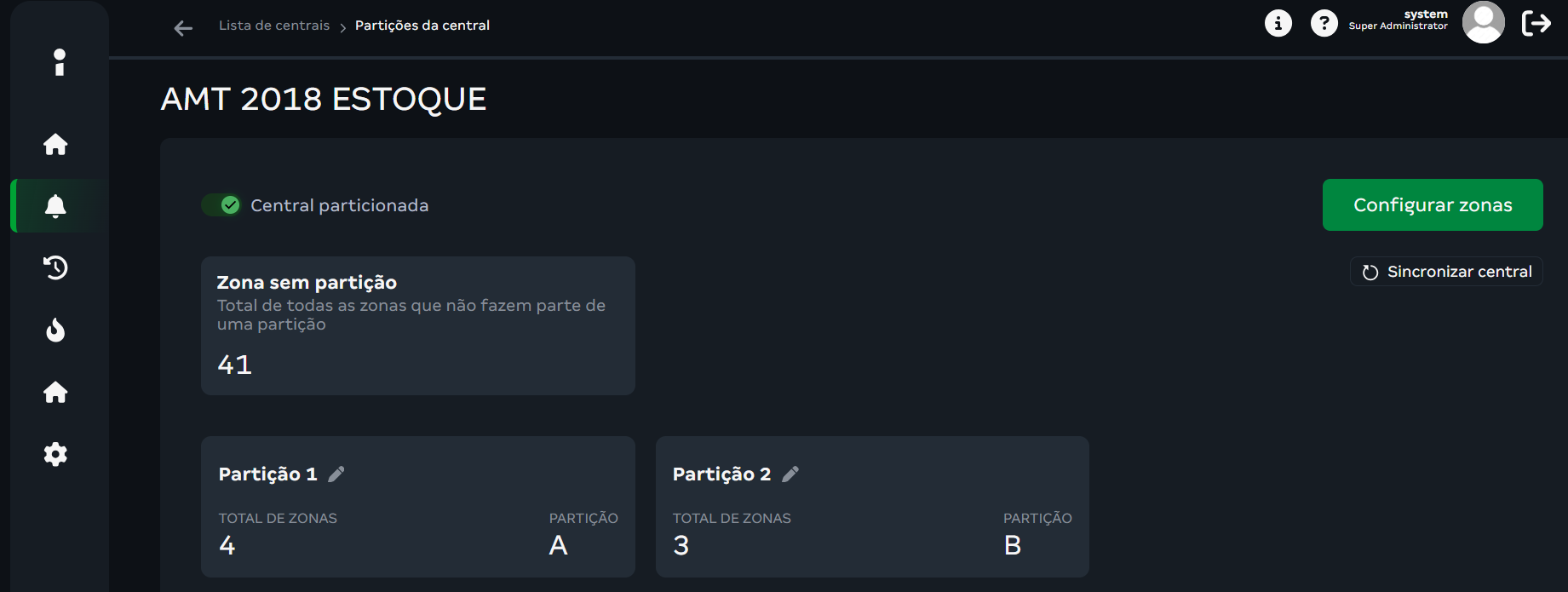Open the history clock sidebar icon
Screen dimensions: 1568x592
pos(55,267)
